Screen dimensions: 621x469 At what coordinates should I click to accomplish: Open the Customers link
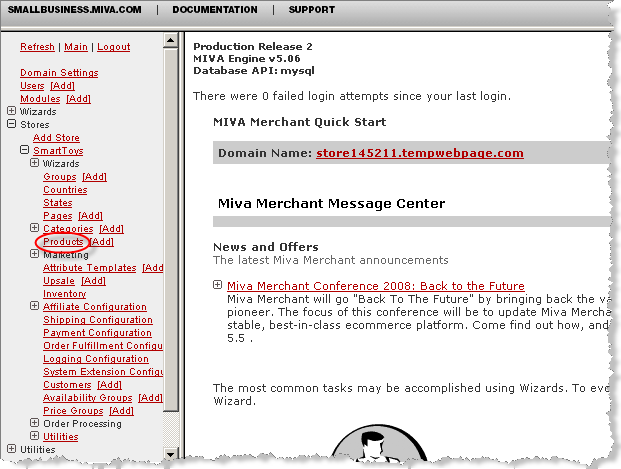(67, 385)
